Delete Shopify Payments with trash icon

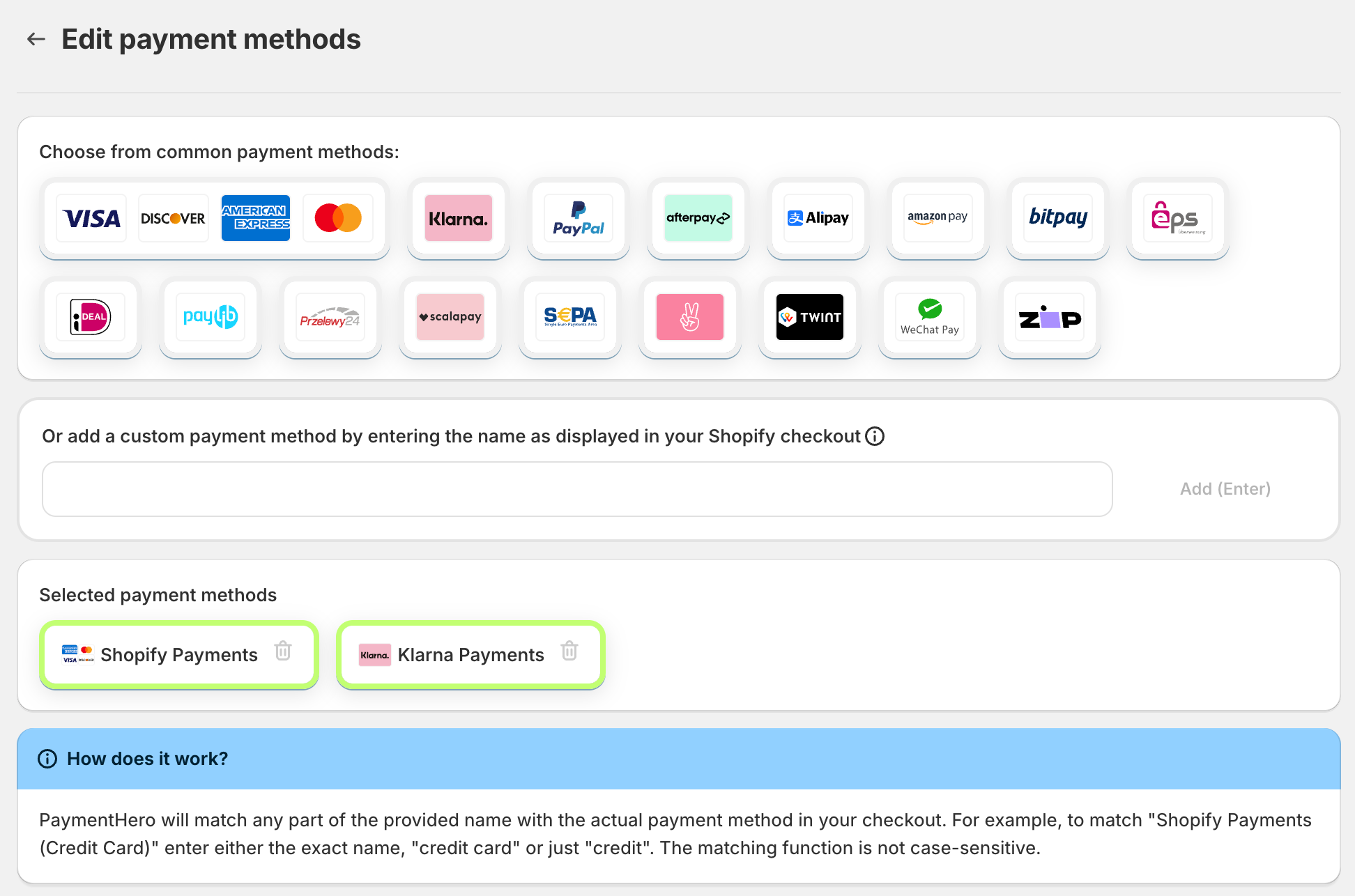(x=283, y=651)
